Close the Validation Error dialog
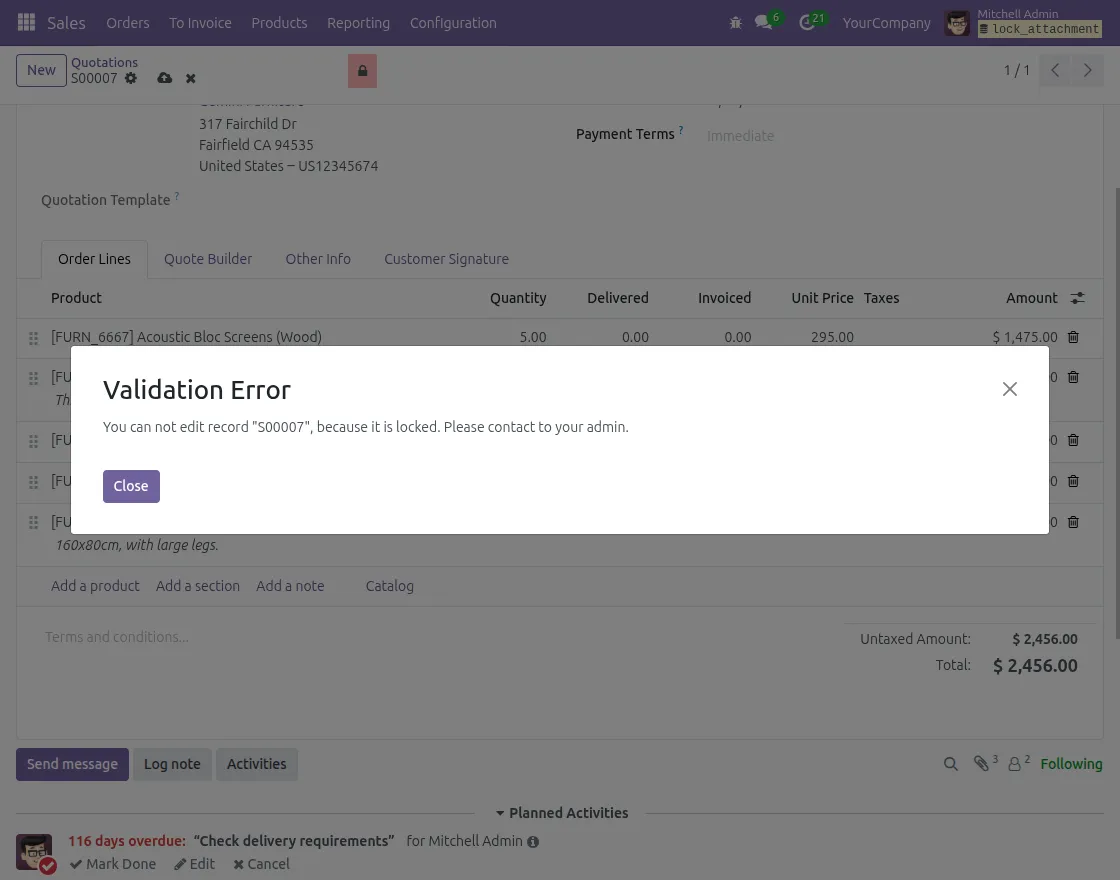This screenshot has width=1120, height=880. pyautogui.click(x=130, y=486)
